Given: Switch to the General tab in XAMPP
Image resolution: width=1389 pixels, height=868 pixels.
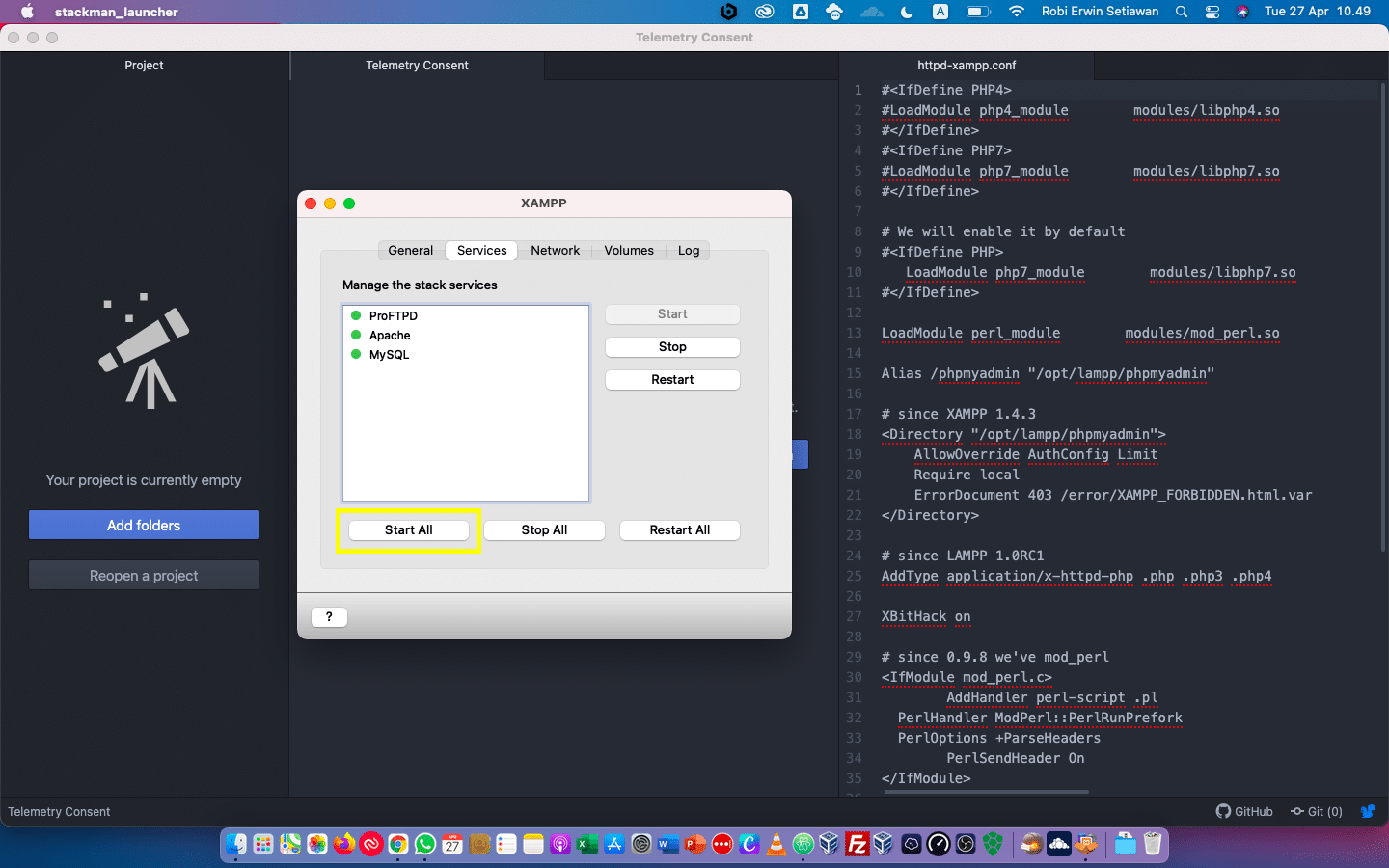Looking at the screenshot, I should 411,251.
